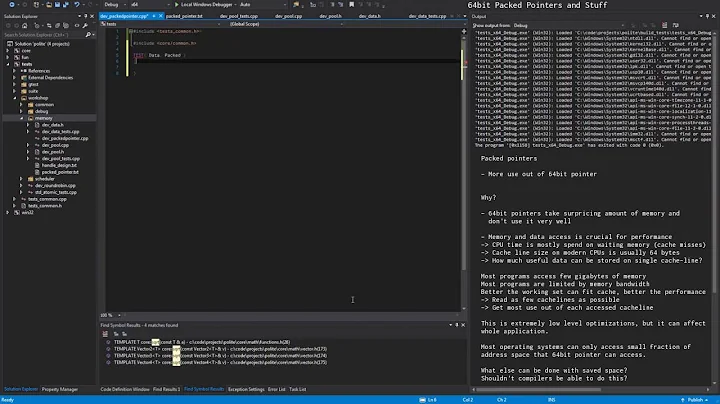
Task: Open the Exception Settings tab
Action: point(246,389)
